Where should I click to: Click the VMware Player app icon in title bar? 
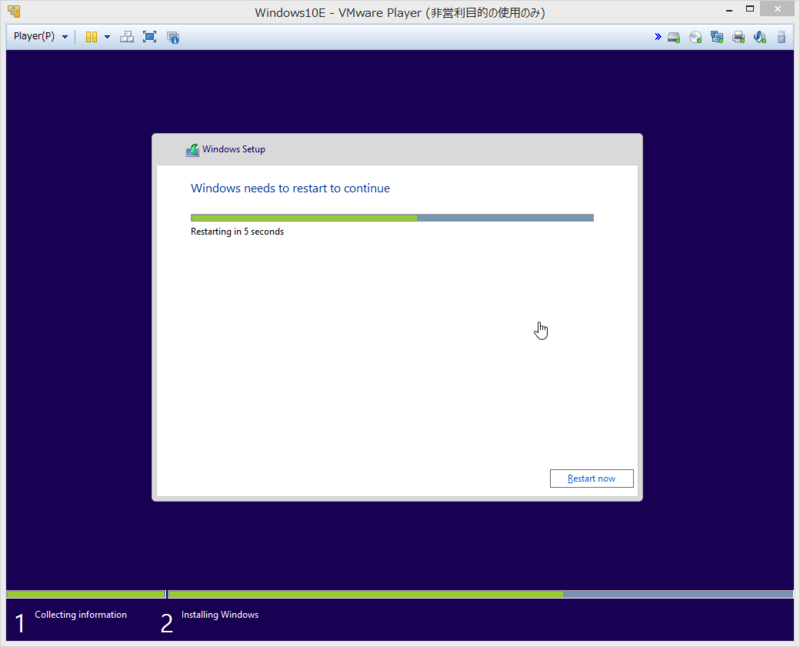click(x=14, y=11)
